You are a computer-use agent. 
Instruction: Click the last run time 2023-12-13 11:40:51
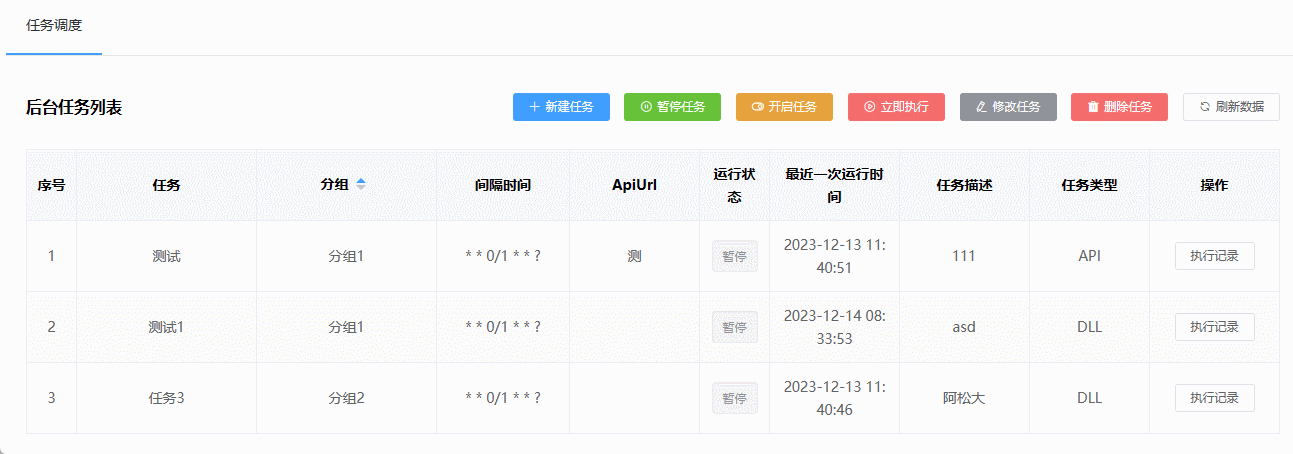[834, 256]
